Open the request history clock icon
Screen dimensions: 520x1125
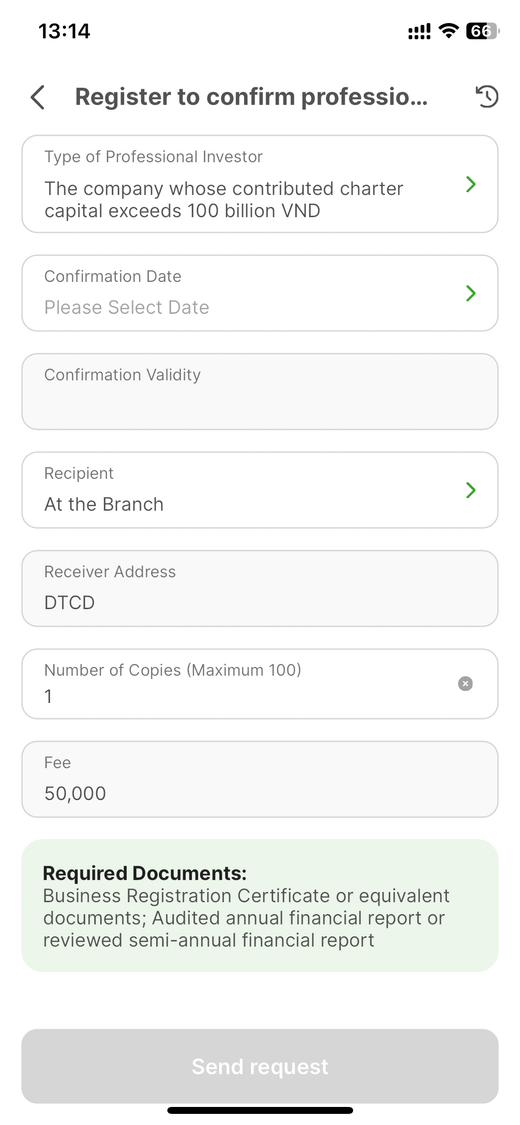487,96
